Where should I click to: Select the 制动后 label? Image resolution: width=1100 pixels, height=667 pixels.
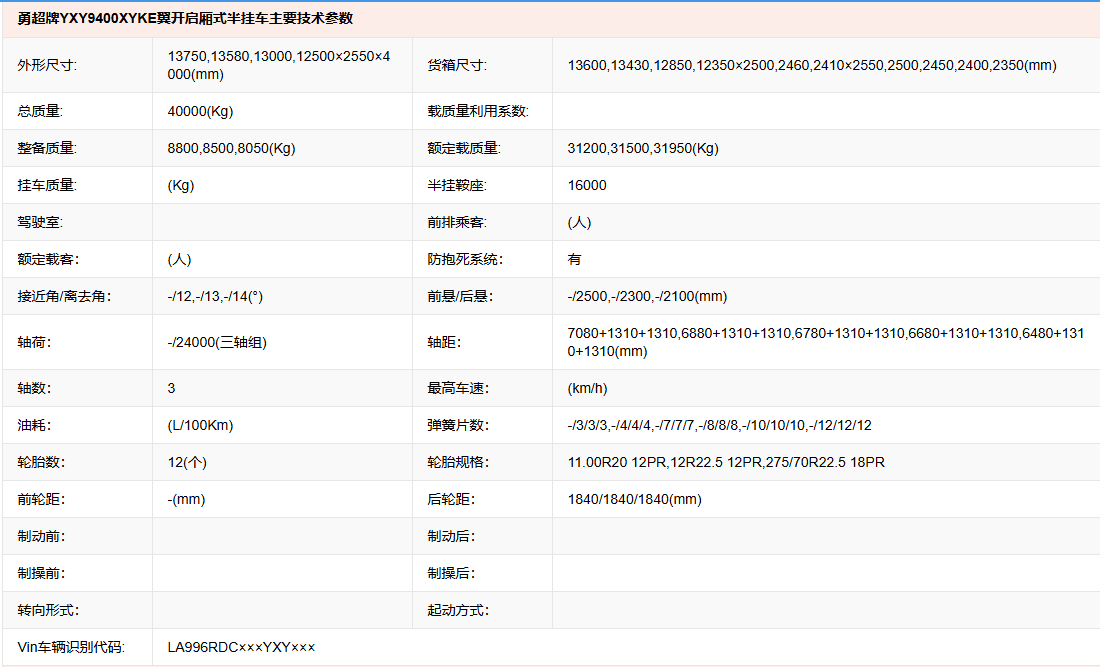[451, 537]
